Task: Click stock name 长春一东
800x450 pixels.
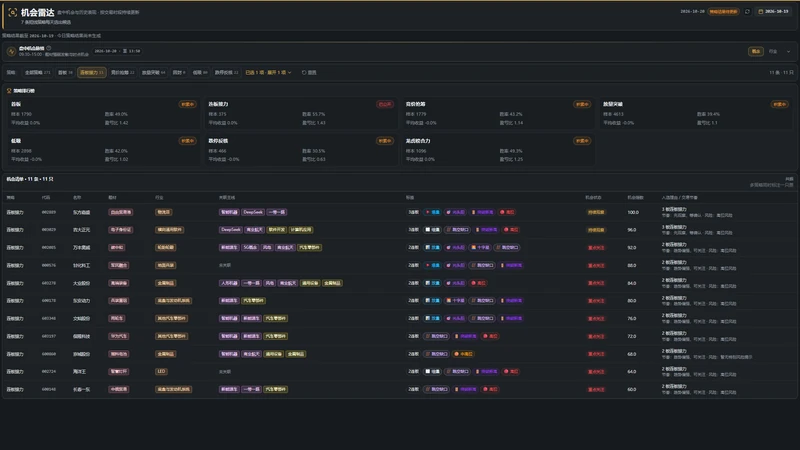Action: (x=82, y=389)
